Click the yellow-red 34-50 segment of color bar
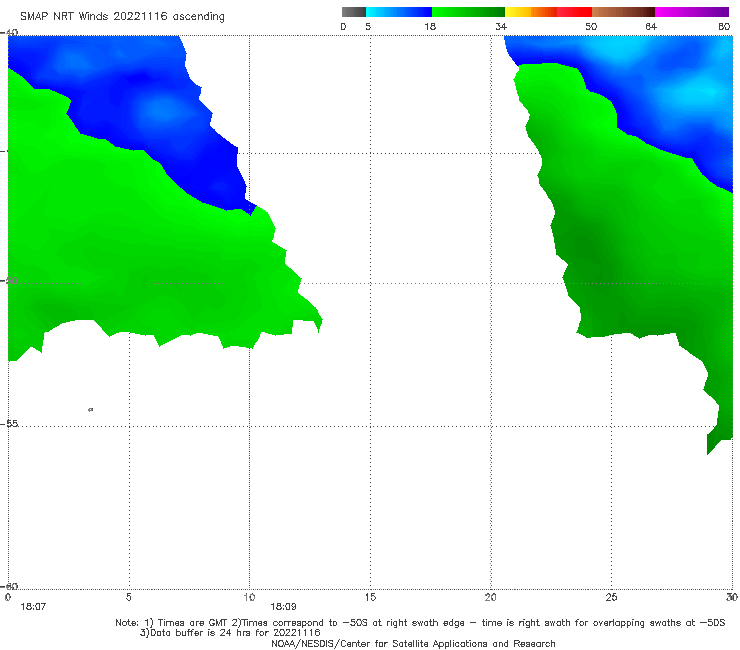The image size is (740, 650). (x=548, y=12)
